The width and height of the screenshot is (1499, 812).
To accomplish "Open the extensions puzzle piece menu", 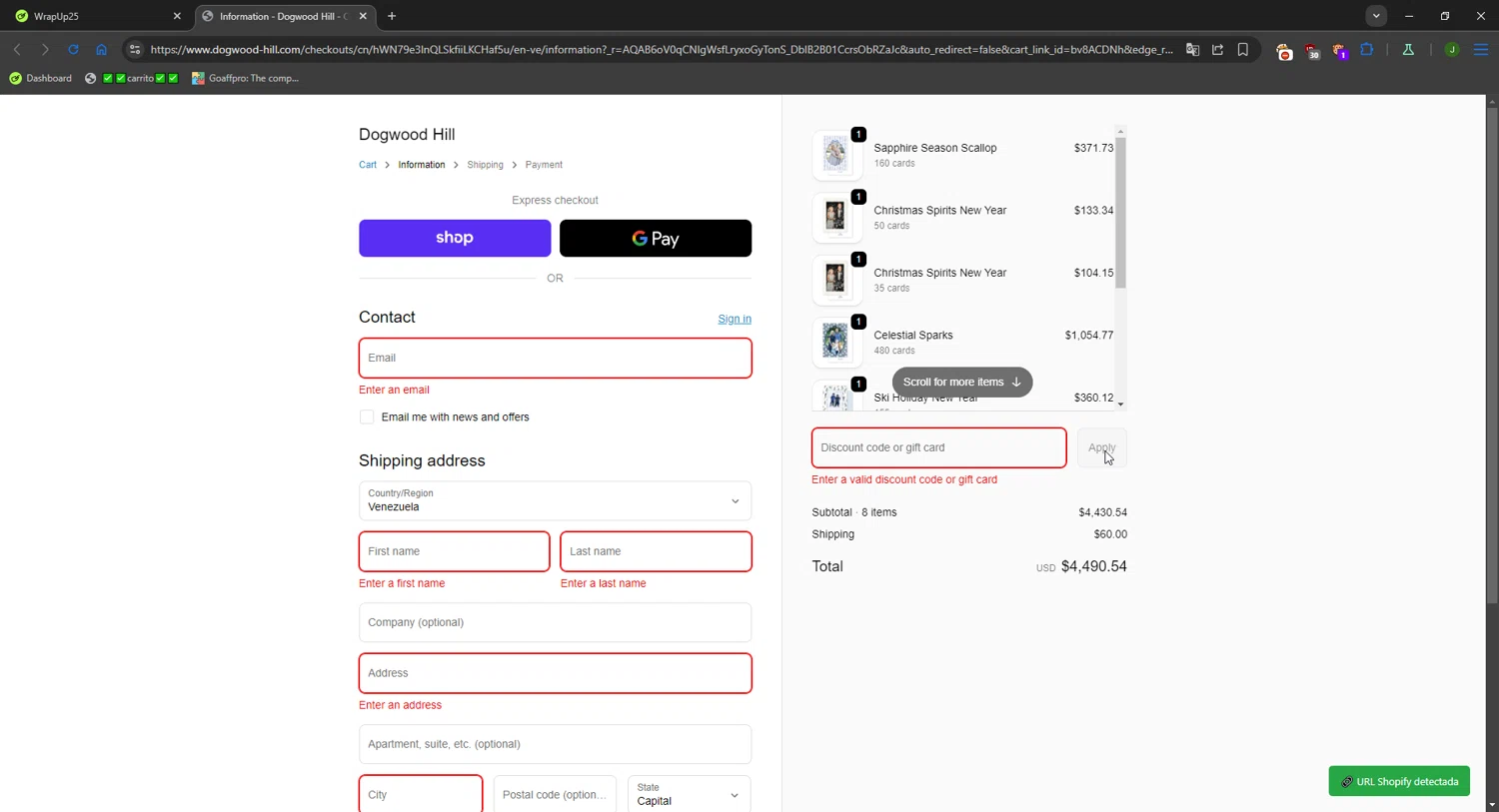I will [1367, 49].
